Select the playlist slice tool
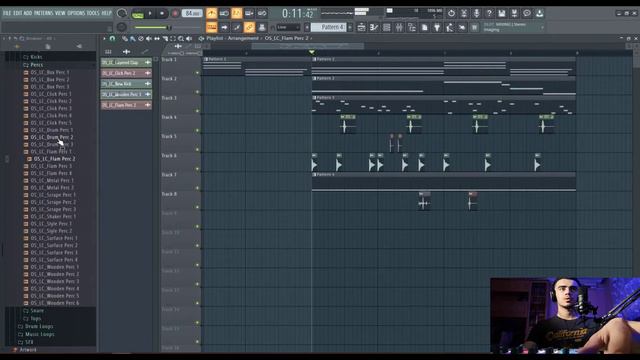Image resolution: width=640 pixels, height=360 pixels. (x=165, y=38)
